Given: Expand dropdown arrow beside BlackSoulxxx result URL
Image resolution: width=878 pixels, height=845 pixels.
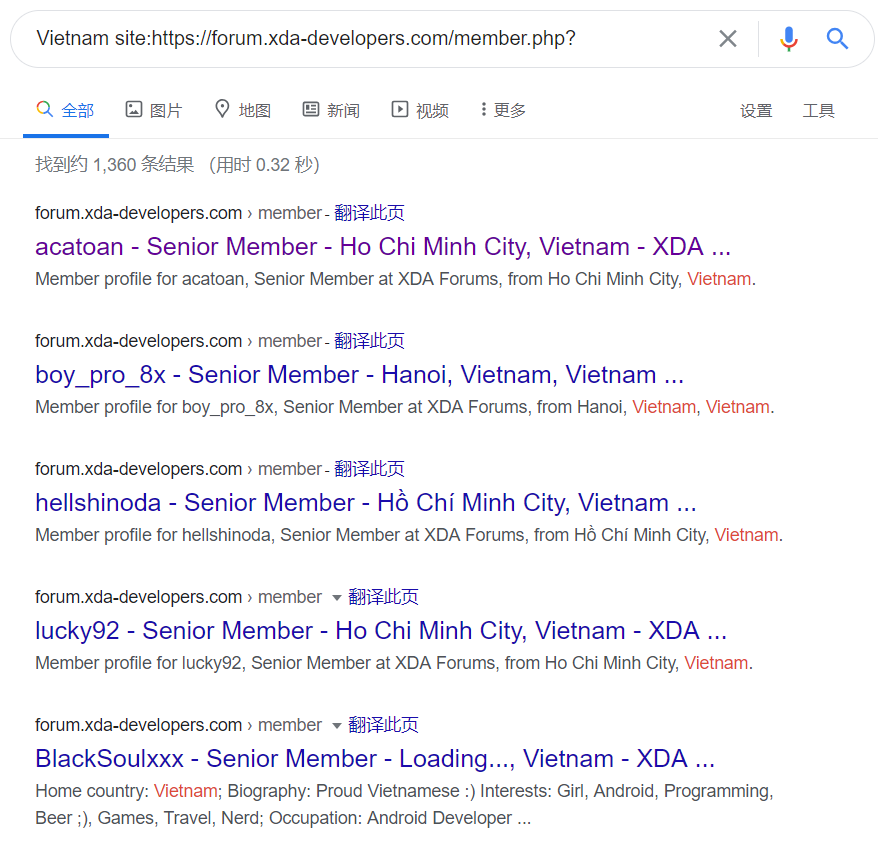Looking at the screenshot, I should click(x=337, y=726).
